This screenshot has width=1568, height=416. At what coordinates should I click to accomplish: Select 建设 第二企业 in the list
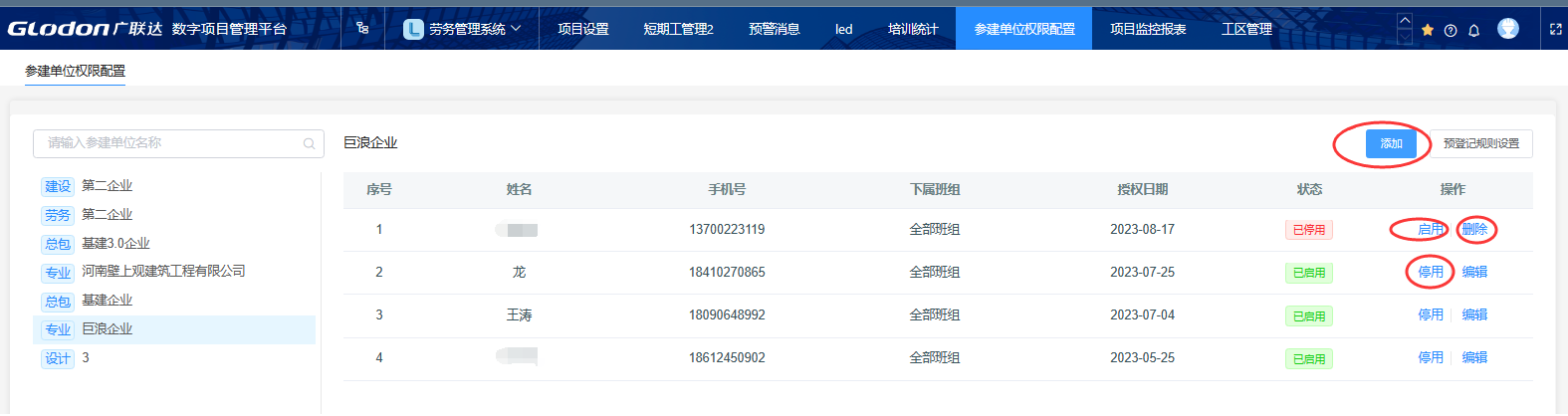click(174, 186)
